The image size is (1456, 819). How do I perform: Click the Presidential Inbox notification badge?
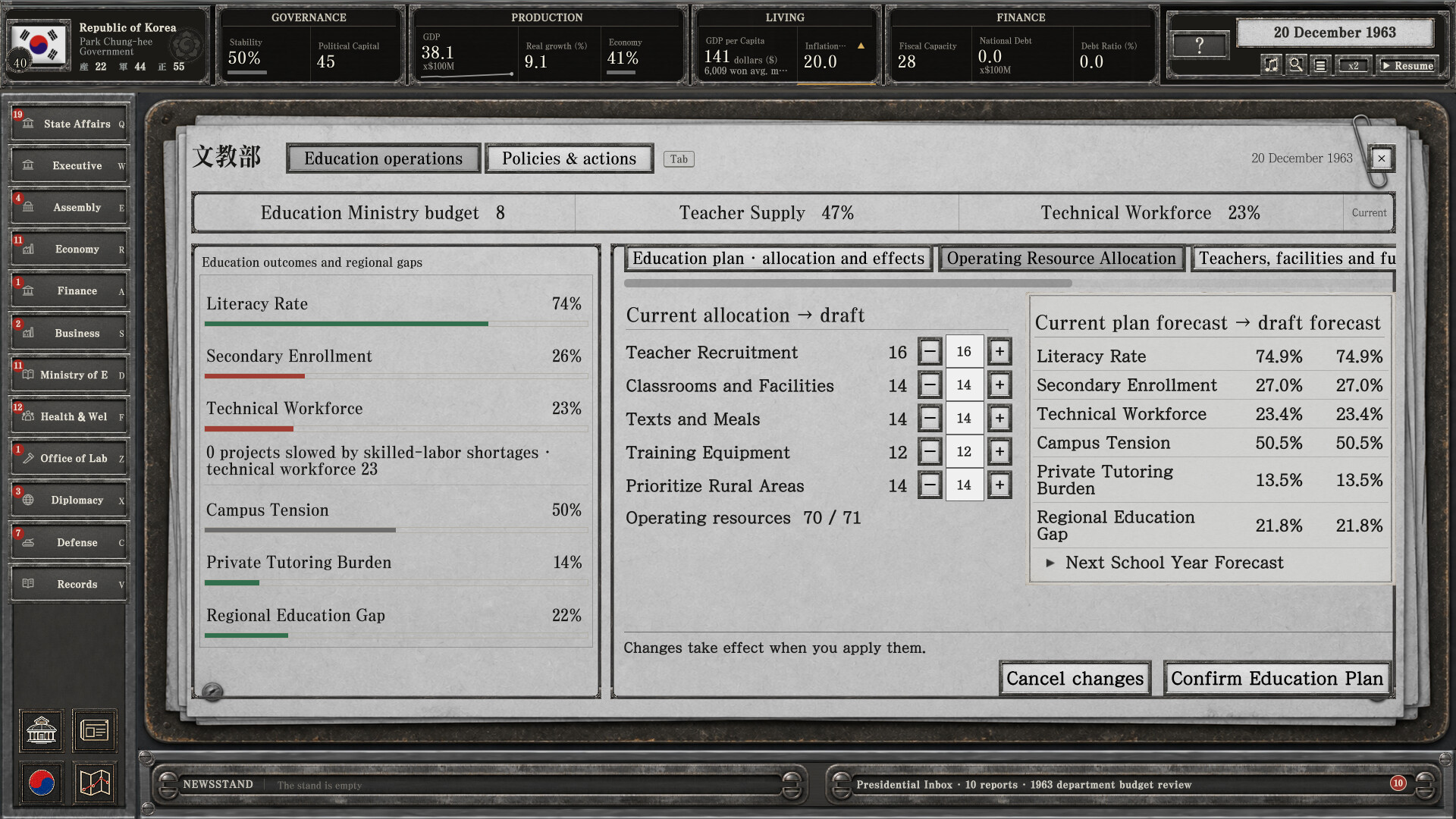pos(1398,783)
